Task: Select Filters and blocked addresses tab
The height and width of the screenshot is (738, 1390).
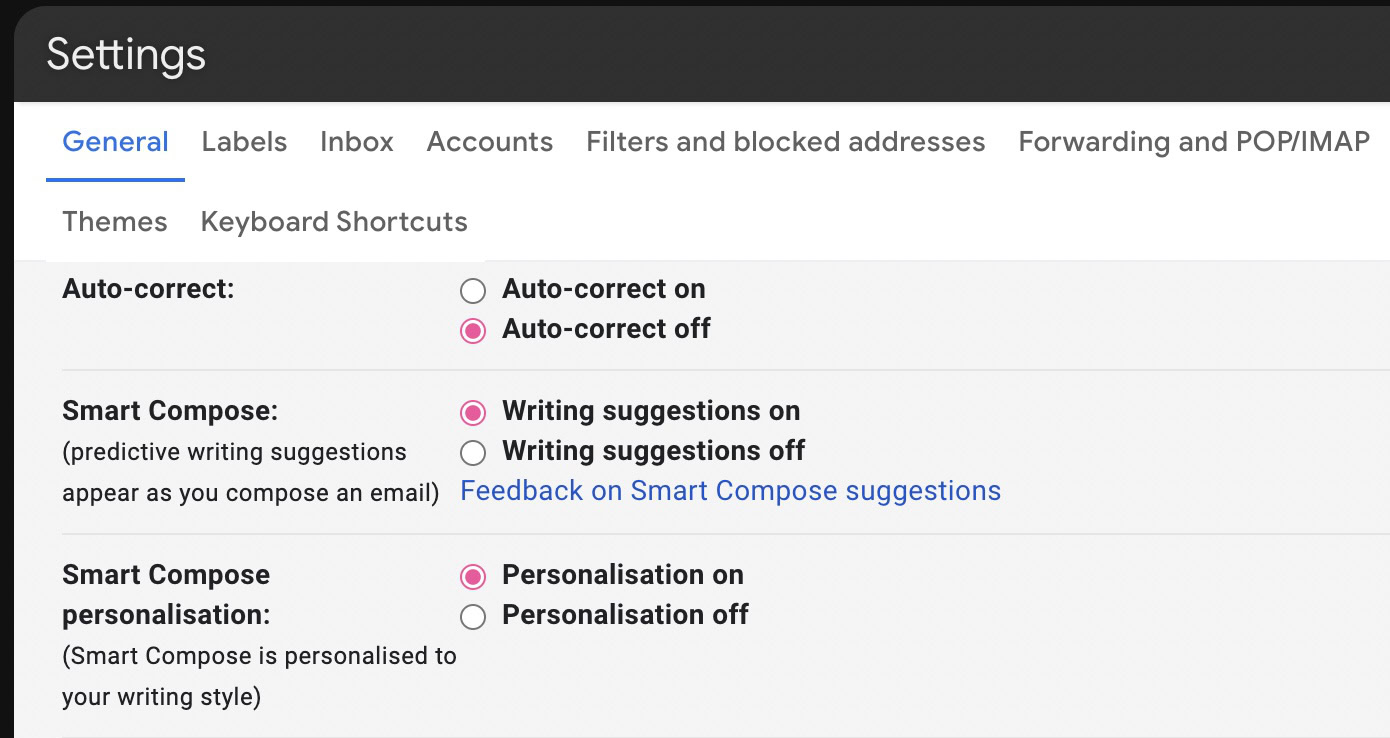Action: click(x=786, y=142)
